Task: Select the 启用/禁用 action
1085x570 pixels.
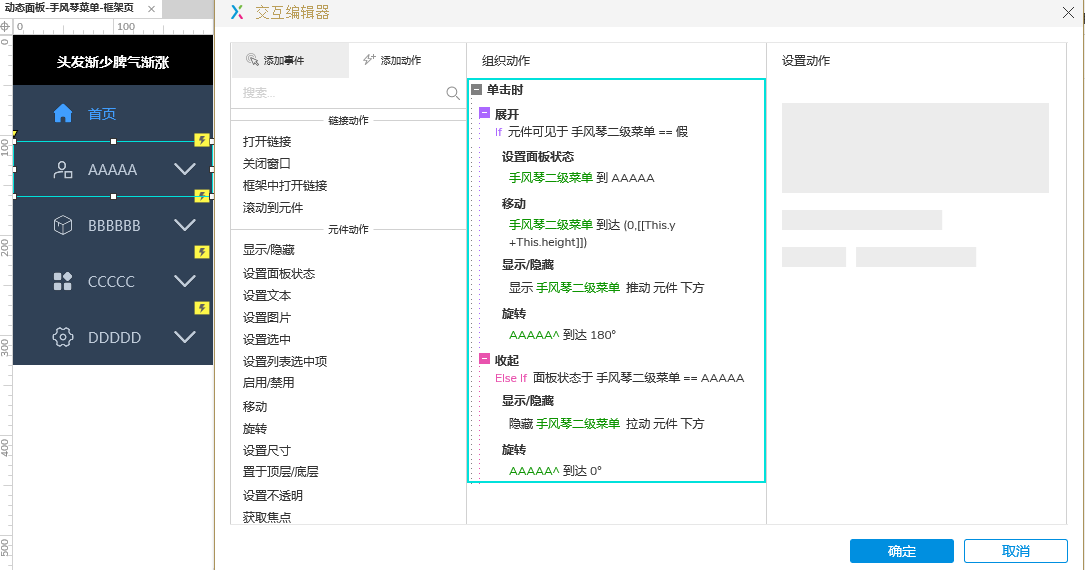Action: [x=268, y=383]
